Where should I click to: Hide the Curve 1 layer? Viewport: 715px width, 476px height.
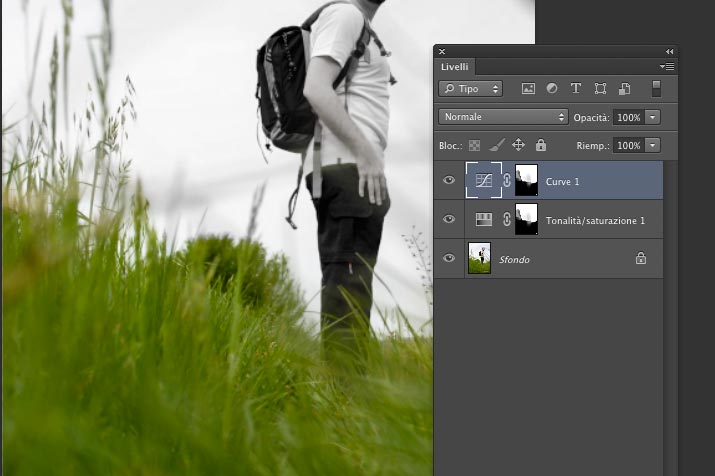pos(449,180)
